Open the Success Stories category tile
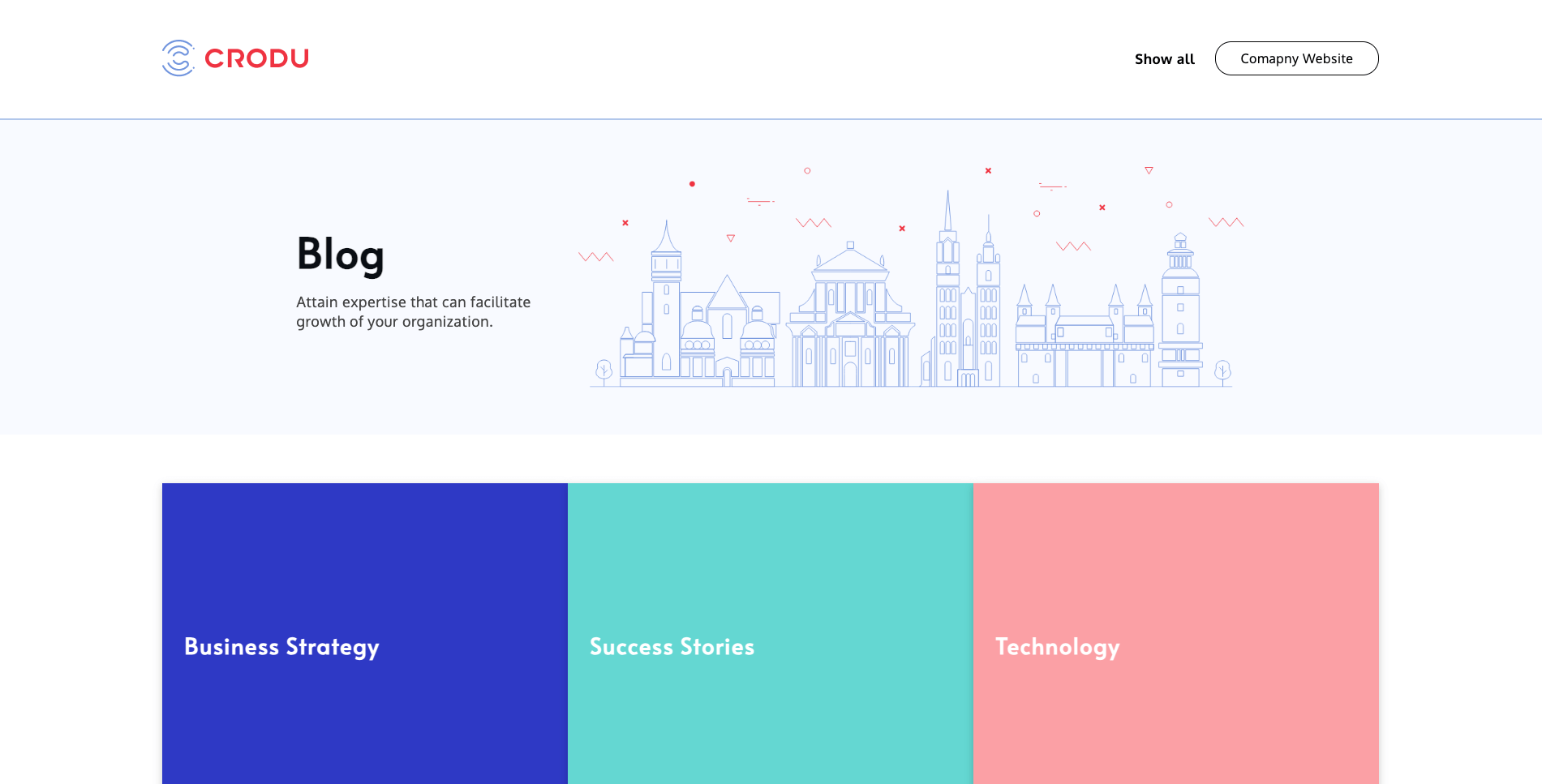The width and height of the screenshot is (1542, 784). pos(770,633)
